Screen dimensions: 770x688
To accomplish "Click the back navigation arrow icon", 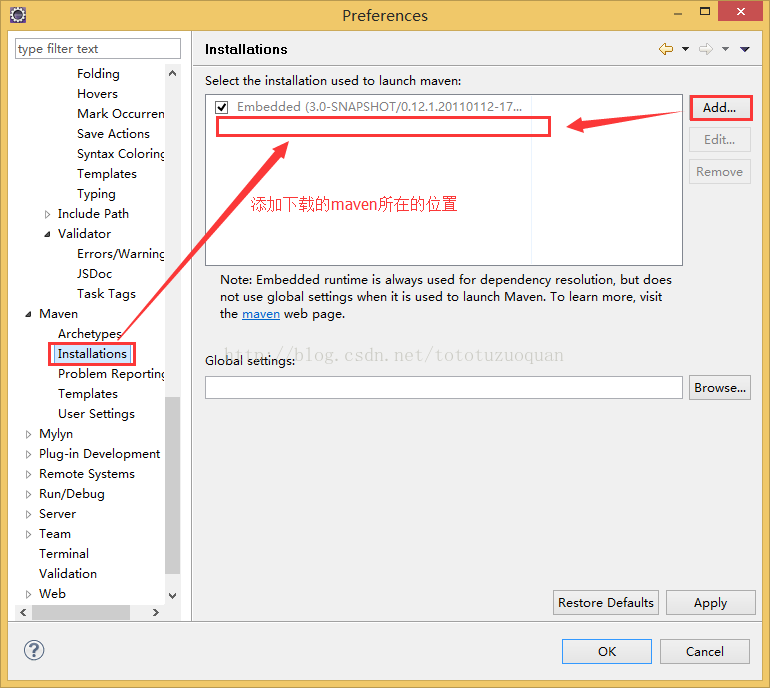I will pos(665,49).
